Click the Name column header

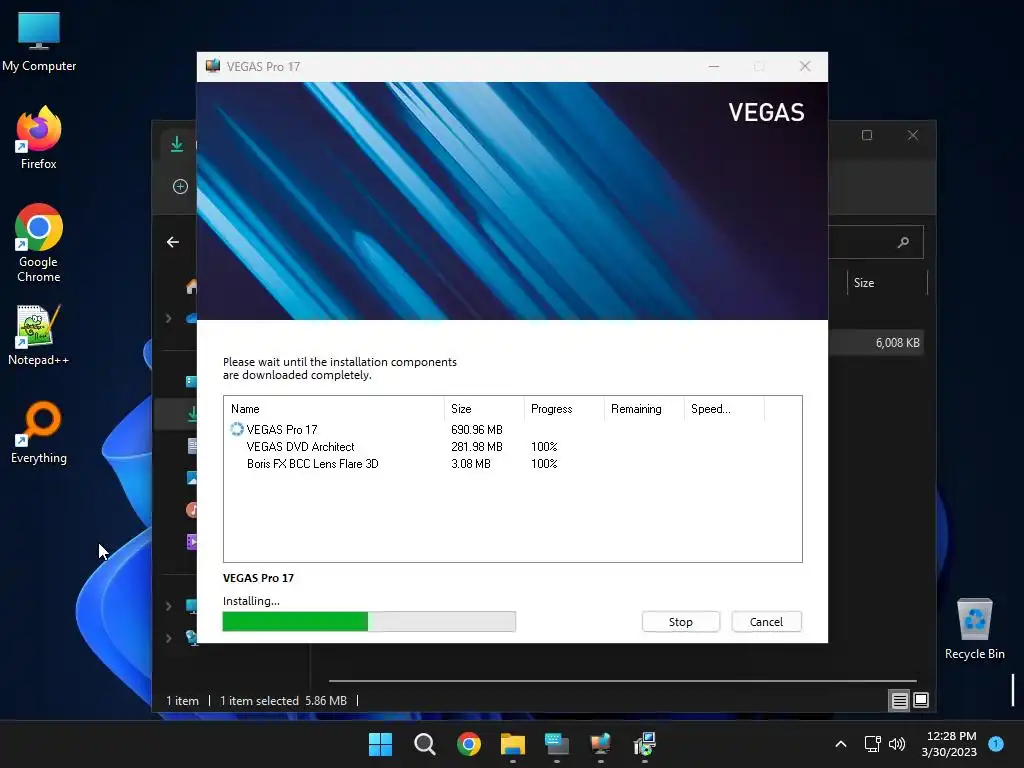(x=334, y=409)
